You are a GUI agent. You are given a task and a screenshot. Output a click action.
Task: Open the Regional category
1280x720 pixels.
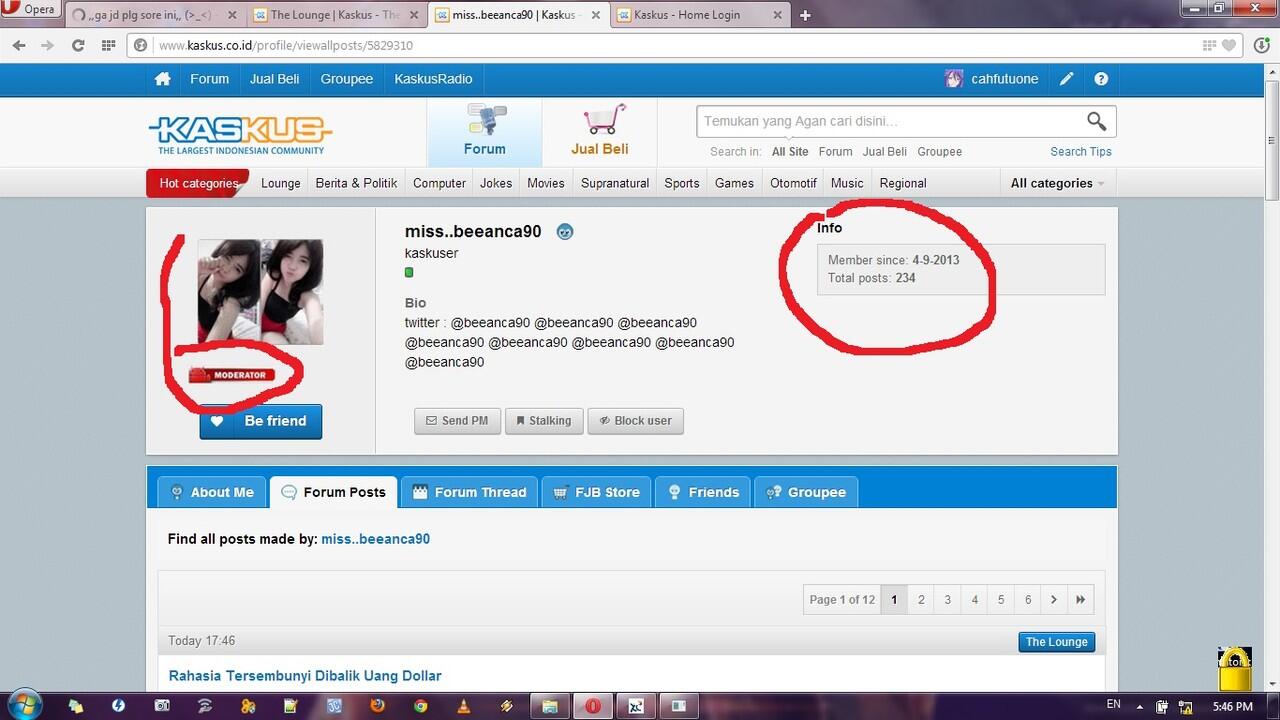903,183
